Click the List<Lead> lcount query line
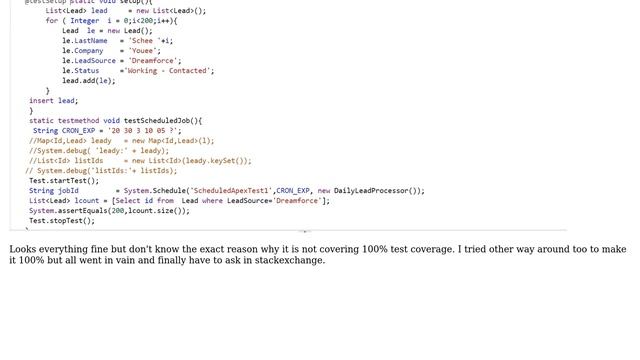This screenshot has height=360, width=640. [x=179, y=200]
